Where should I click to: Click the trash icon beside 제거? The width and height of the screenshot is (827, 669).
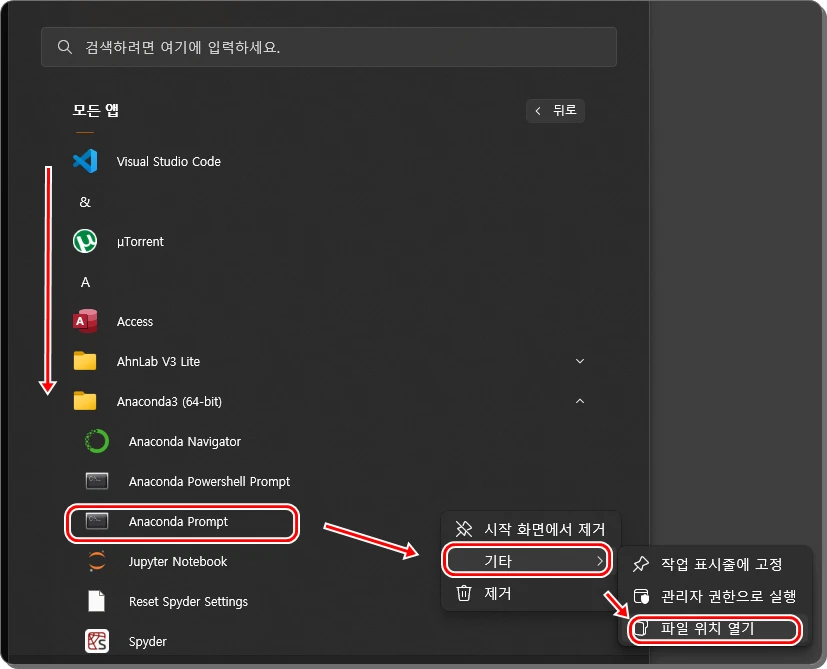tap(464, 593)
